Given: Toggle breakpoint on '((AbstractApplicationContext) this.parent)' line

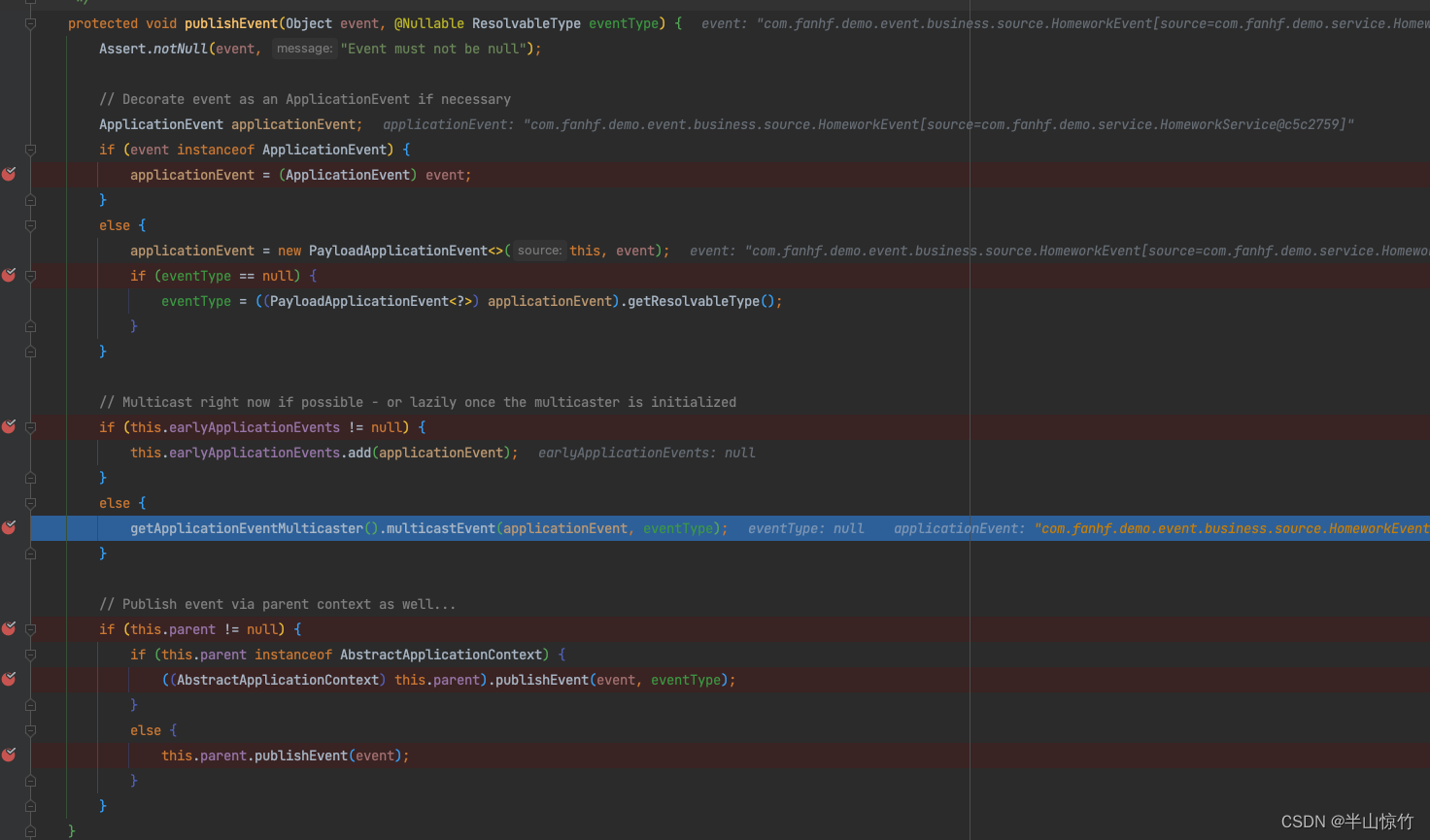Looking at the screenshot, I should tap(9, 679).
